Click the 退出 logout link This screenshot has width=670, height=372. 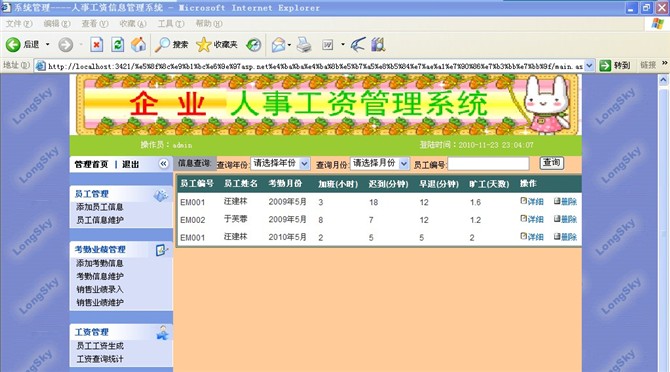click(x=130, y=164)
